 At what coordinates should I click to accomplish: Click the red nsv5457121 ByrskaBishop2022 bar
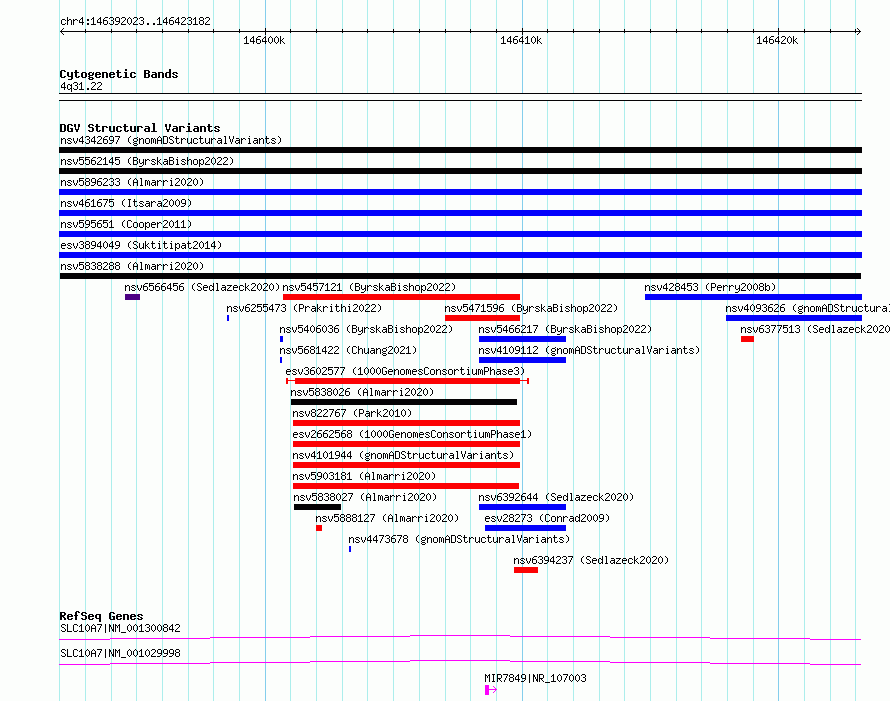point(401,297)
